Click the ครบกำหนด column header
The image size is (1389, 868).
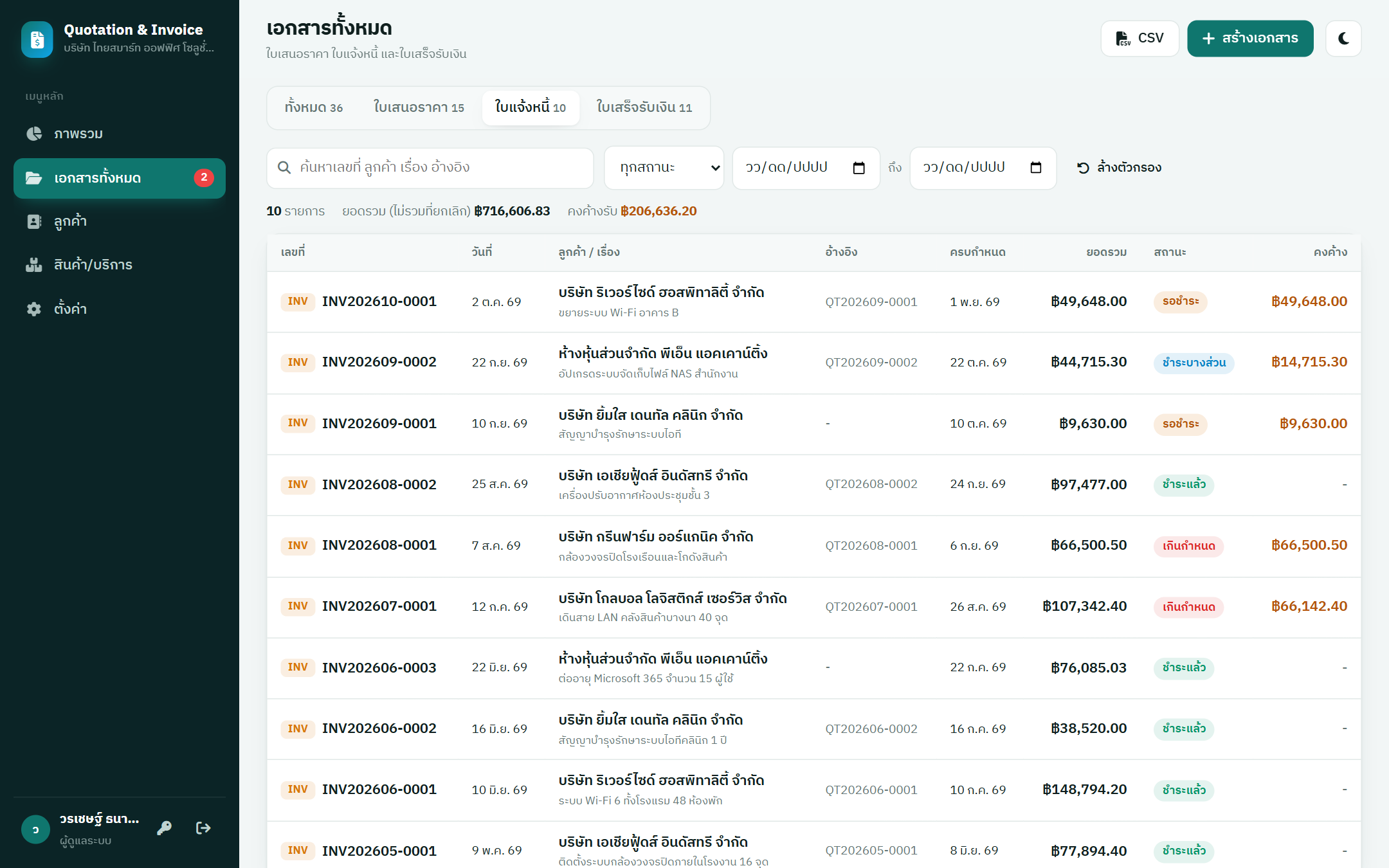pyautogui.click(x=978, y=252)
